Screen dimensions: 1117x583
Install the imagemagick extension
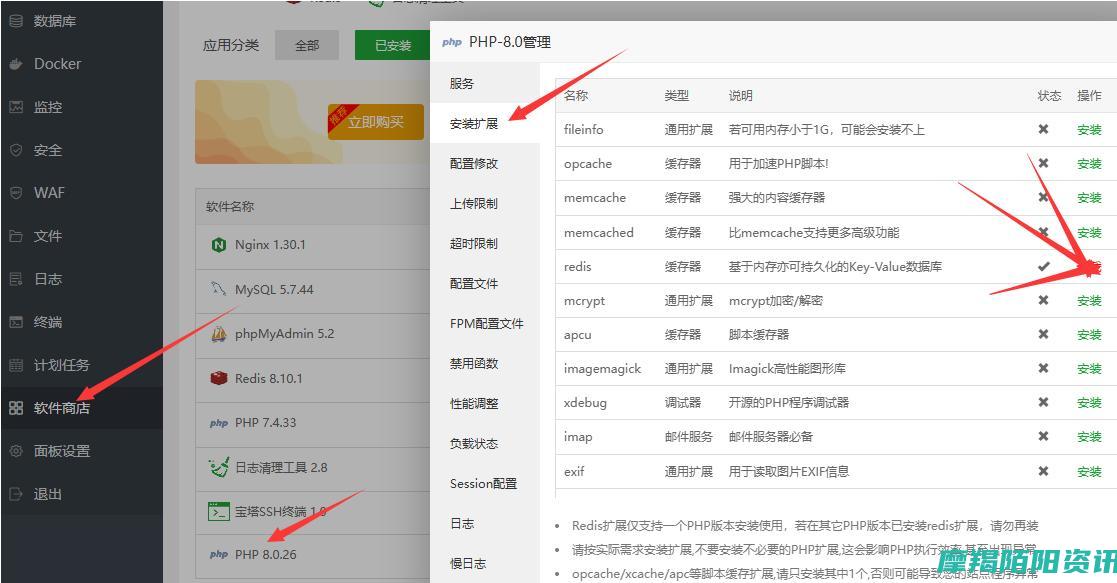click(1089, 369)
